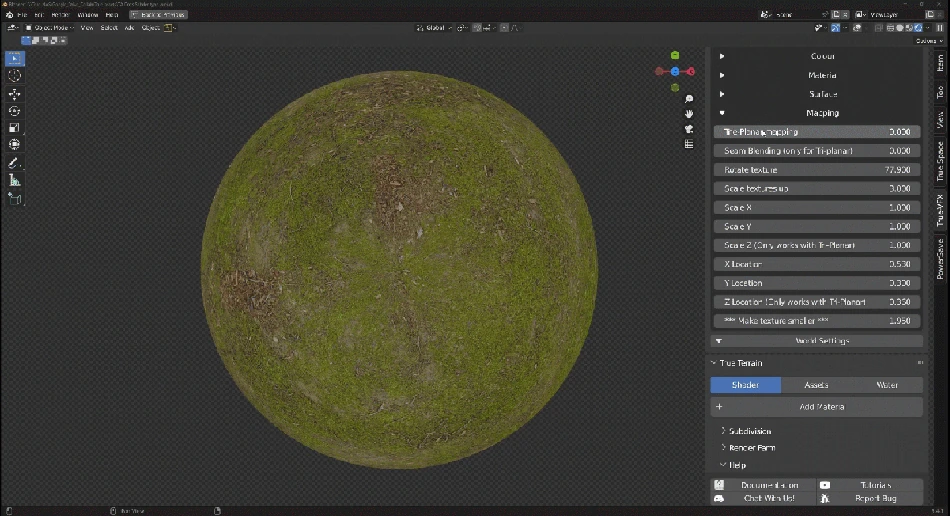
Task: Select the Cursor tool in left toolbar
Action: point(15,76)
